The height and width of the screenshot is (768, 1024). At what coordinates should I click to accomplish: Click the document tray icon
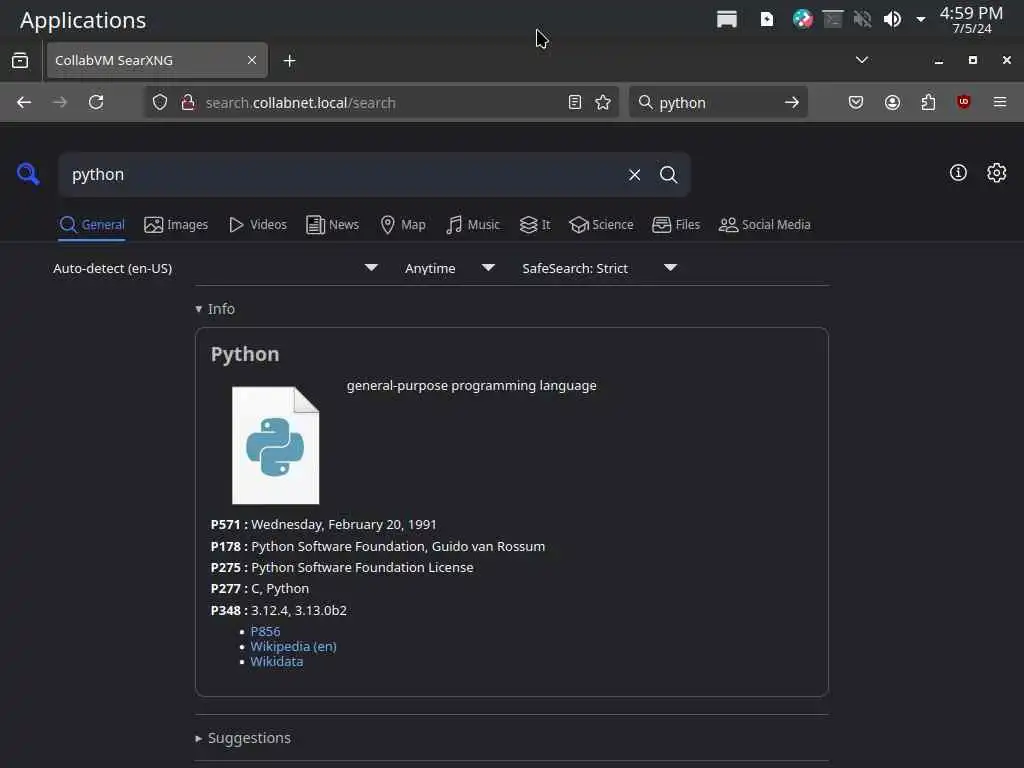pyautogui.click(x=767, y=20)
